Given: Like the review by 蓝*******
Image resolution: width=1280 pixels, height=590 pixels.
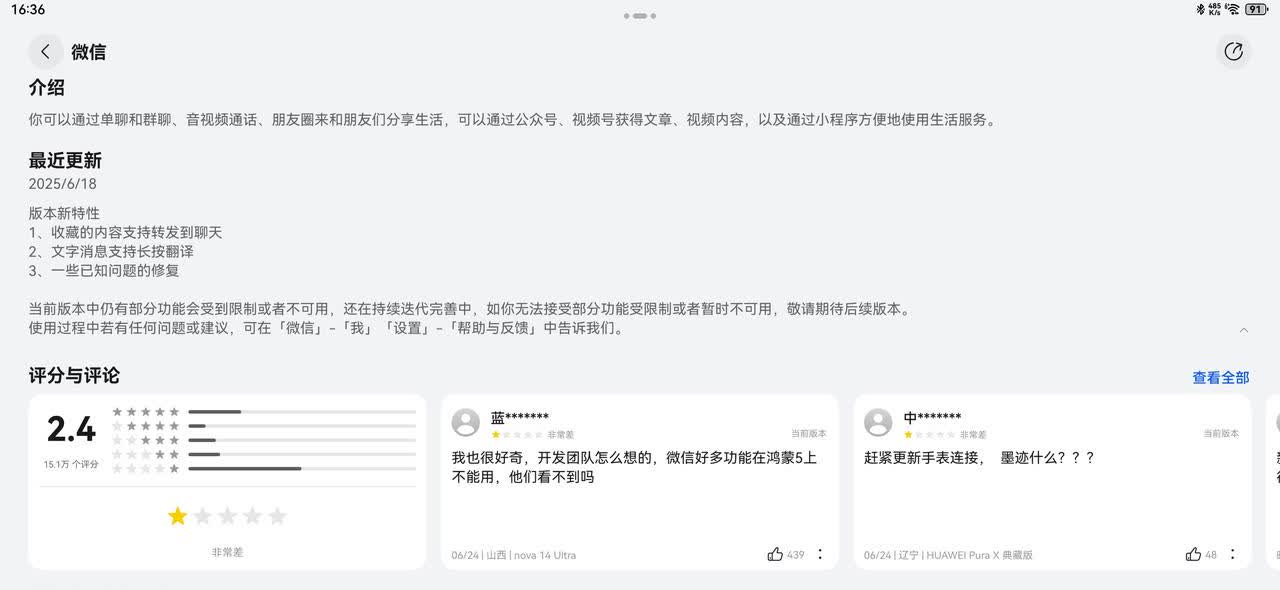Looking at the screenshot, I should coord(775,554).
